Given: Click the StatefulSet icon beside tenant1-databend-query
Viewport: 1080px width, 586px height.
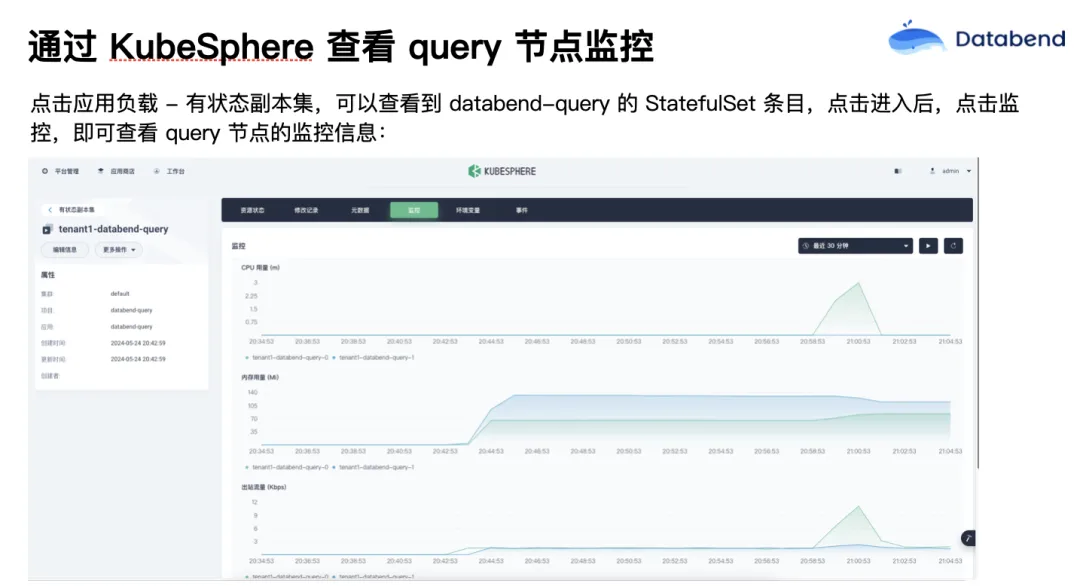Looking at the screenshot, I should 47,229.
